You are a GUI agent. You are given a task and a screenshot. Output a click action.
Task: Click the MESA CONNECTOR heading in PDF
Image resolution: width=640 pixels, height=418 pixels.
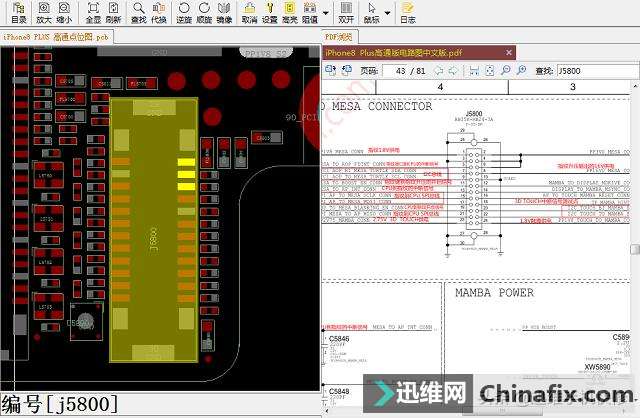click(x=382, y=107)
